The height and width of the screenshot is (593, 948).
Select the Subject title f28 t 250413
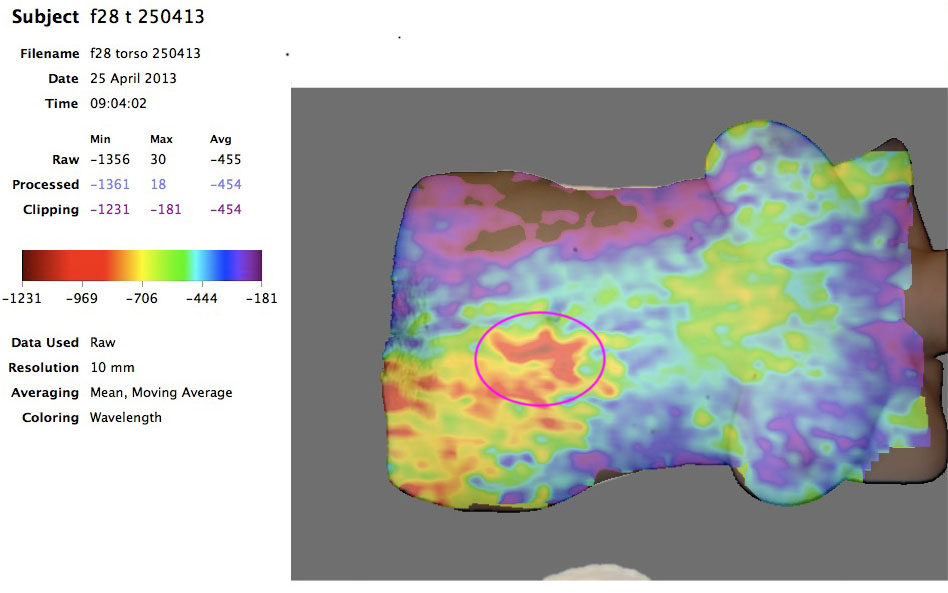[108, 18]
